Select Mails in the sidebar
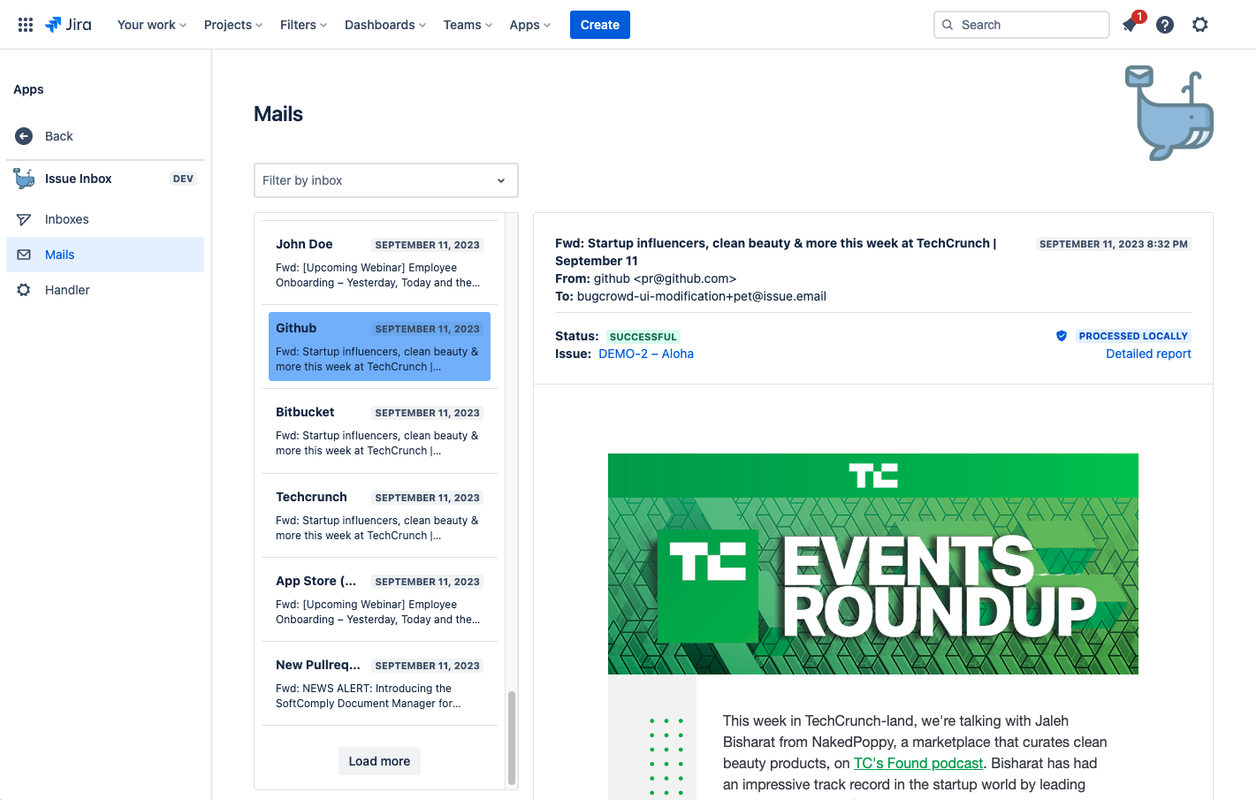This screenshot has width=1256, height=800. pos(105,255)
